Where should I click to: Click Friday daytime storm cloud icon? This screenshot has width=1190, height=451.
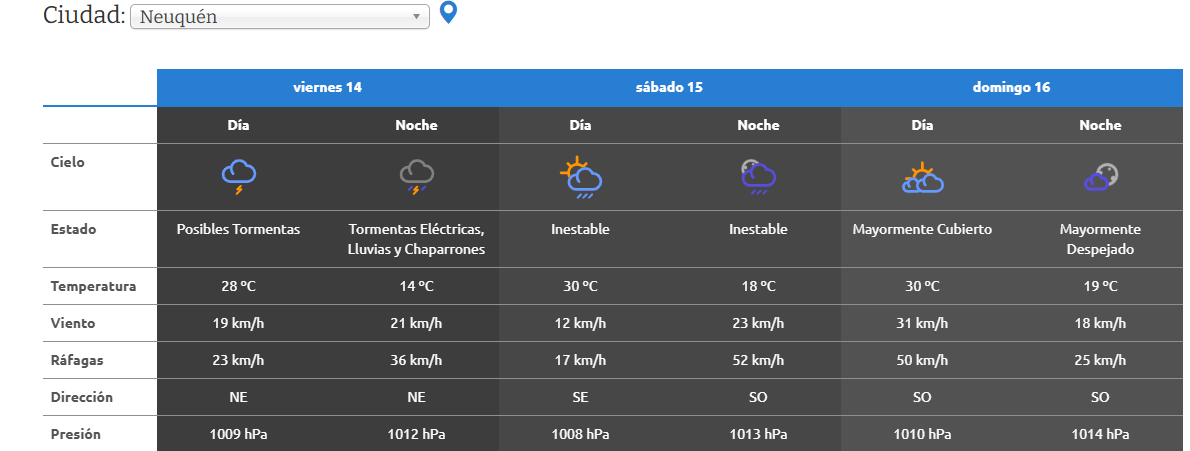click(239, 176)
